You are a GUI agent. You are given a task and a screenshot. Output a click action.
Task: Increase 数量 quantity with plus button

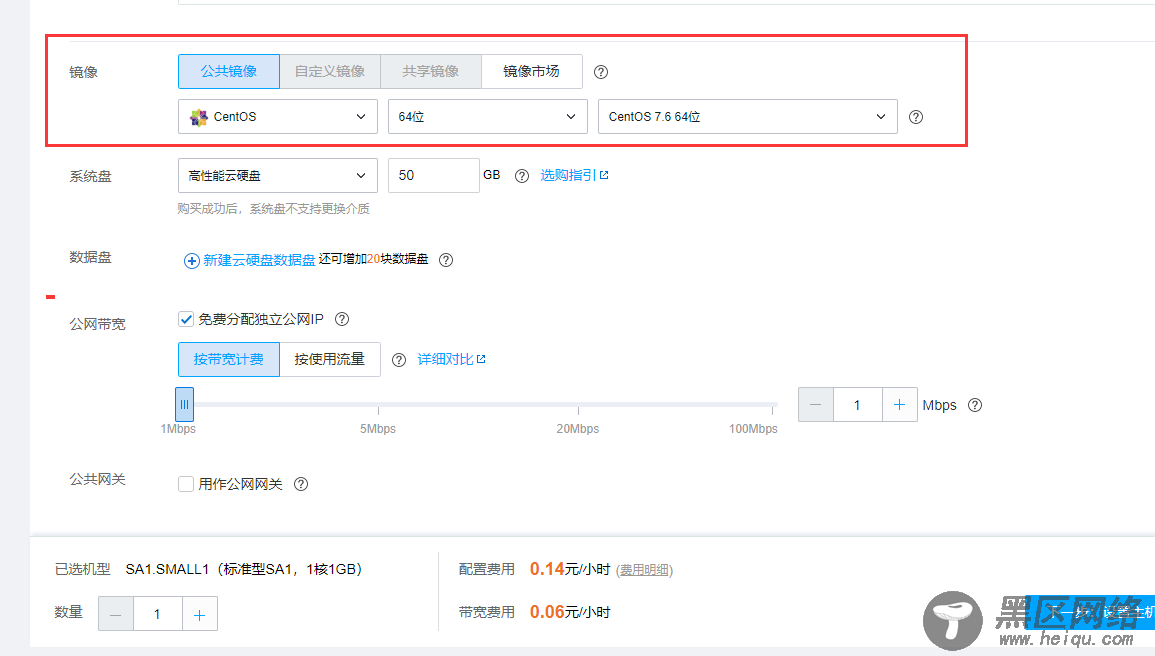pyautogui.click(x=200, y=614)
